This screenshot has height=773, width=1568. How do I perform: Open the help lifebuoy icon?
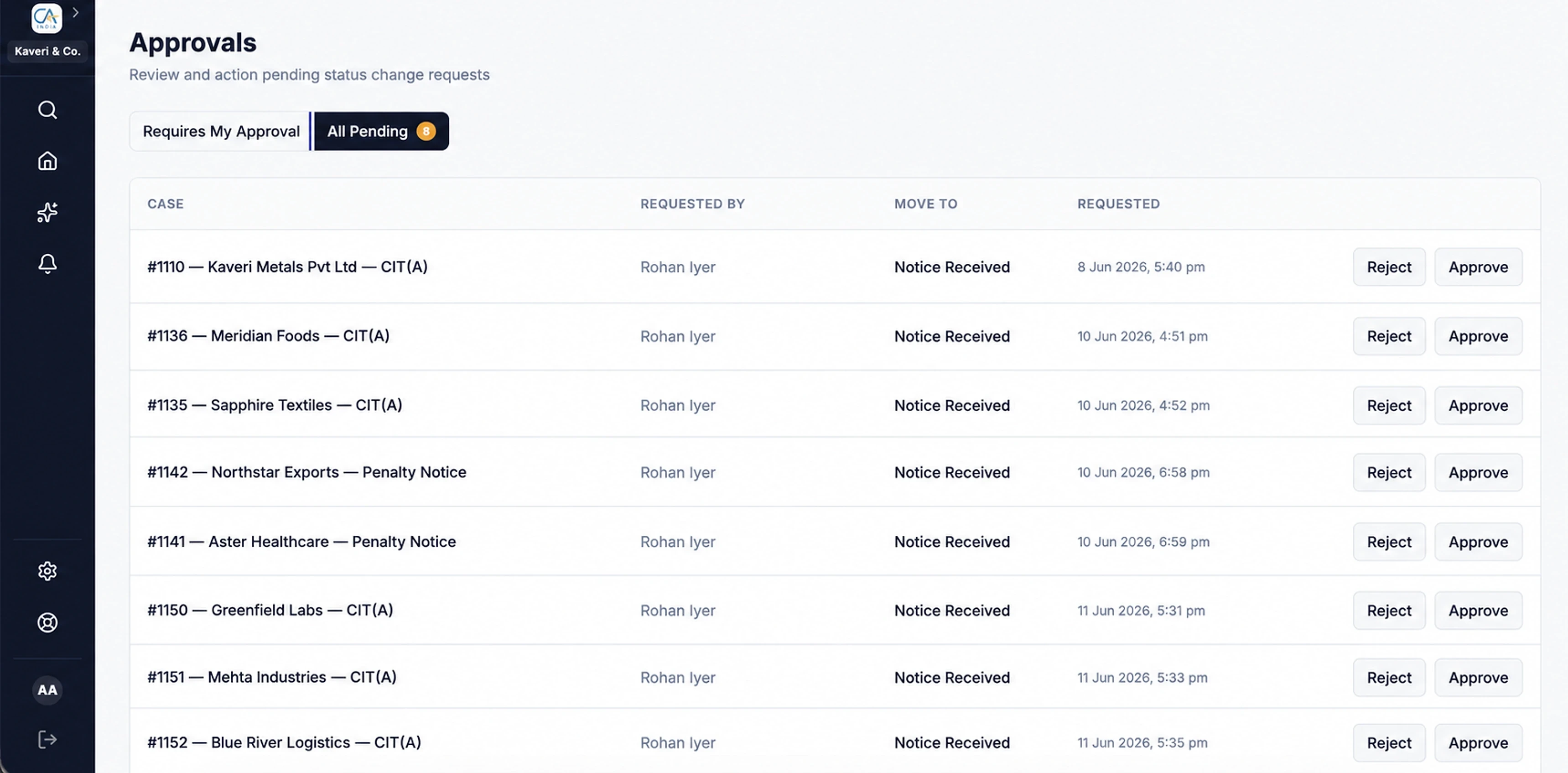click(x=47, y=622)
